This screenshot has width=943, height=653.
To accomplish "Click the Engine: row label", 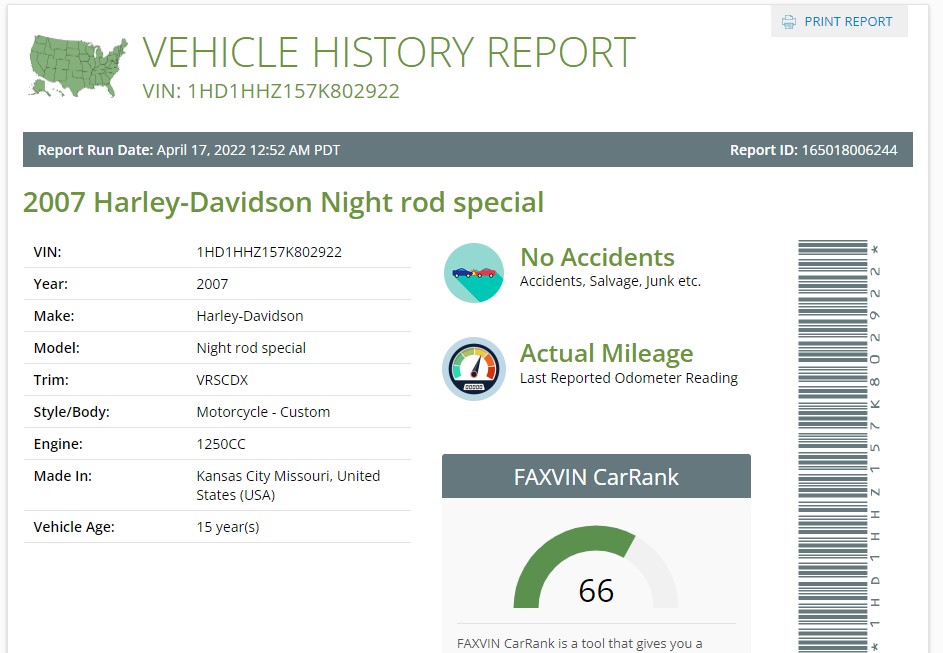I will pos(58,444).
